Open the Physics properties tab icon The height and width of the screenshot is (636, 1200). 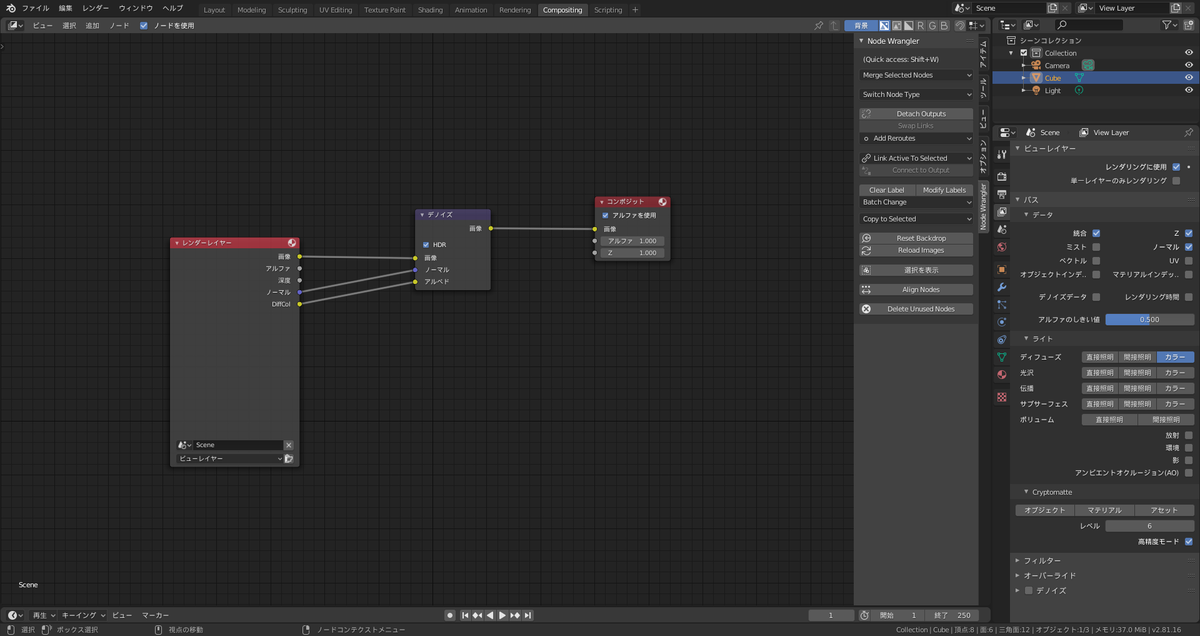point(1002,322)
